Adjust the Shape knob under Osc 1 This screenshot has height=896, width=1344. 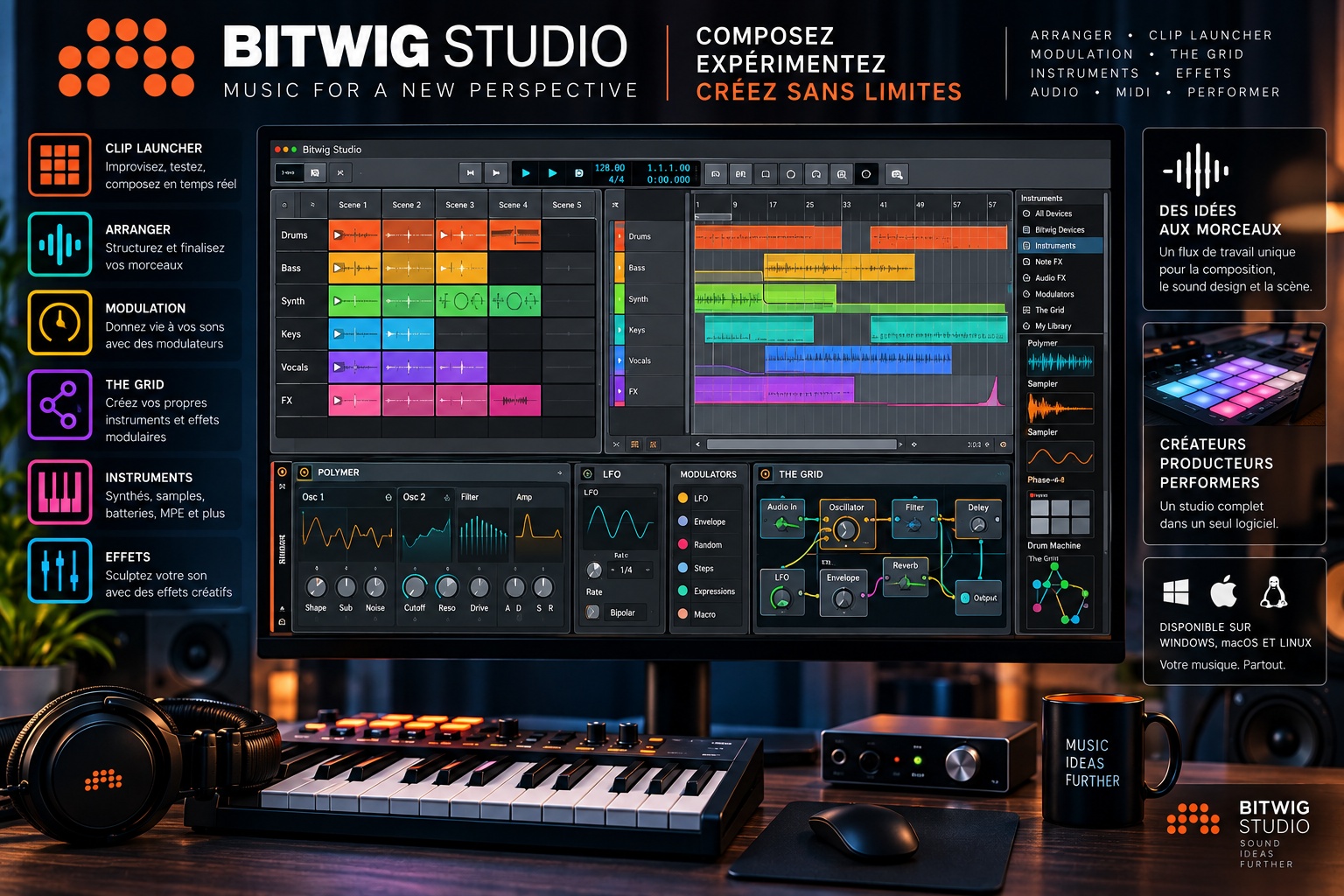316,586
